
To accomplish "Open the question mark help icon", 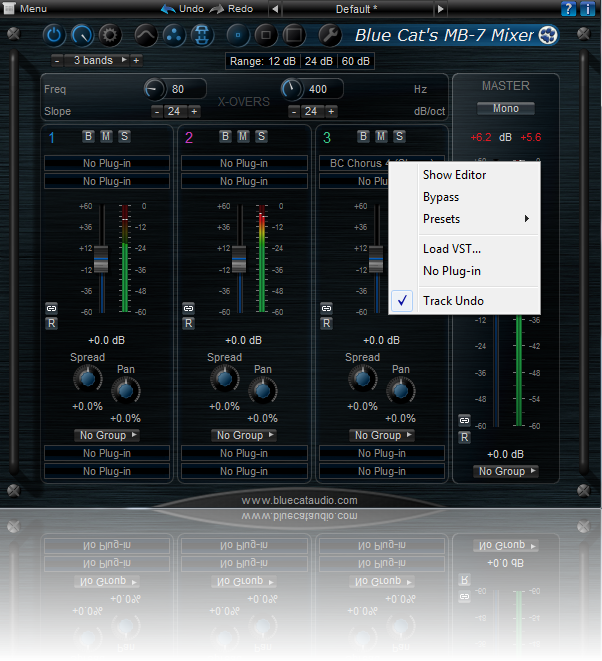I will [x=568, y=8].
